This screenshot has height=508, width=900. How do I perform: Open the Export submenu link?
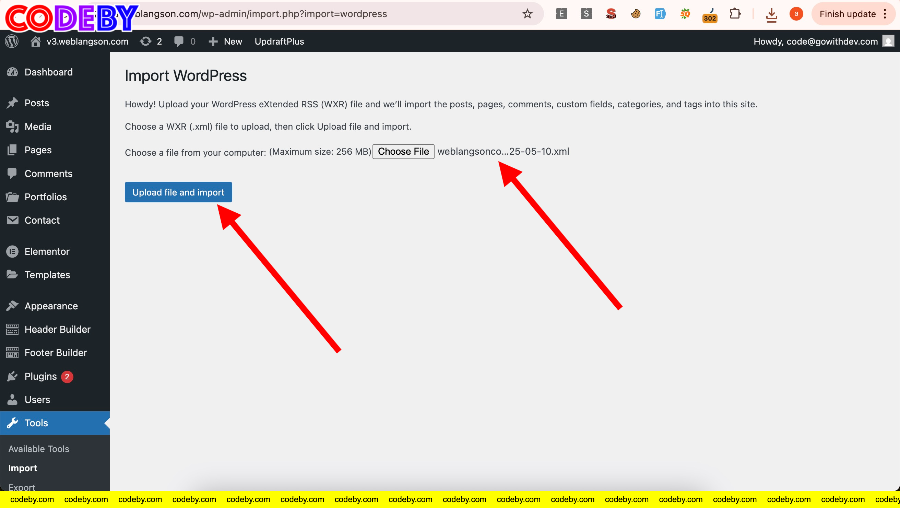21,487
